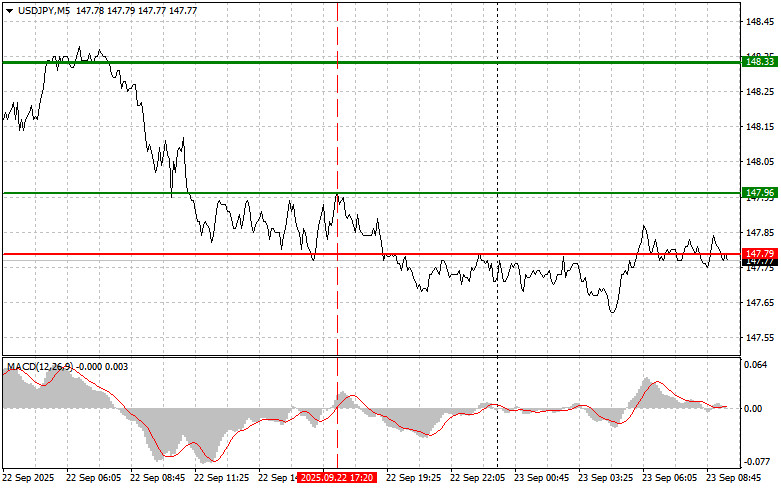
Task: Click the green 148.33 price label
Action: [x=755, y=62]
